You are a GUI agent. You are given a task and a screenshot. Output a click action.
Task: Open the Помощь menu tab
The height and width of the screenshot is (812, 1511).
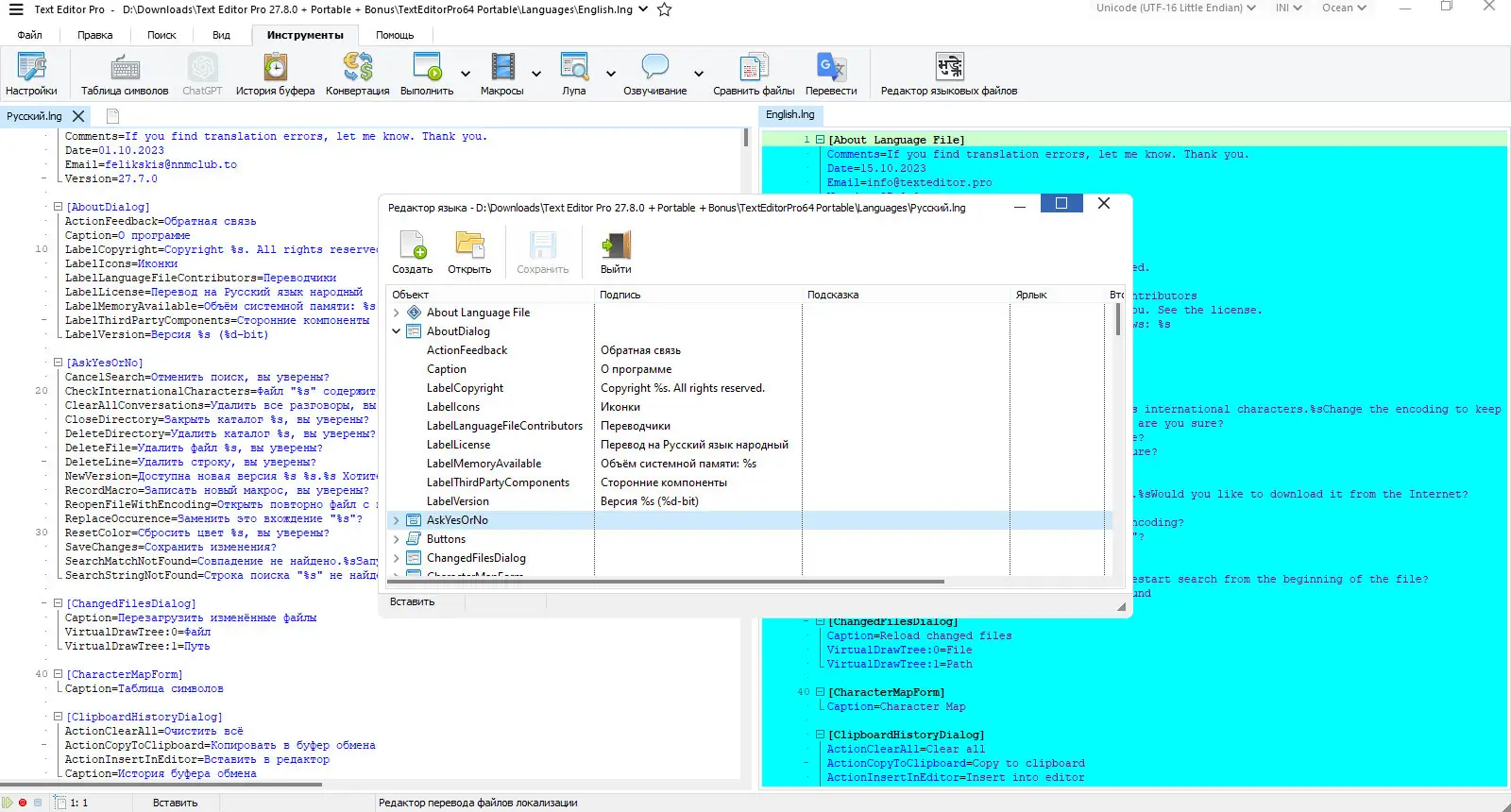tap(395, 35)
